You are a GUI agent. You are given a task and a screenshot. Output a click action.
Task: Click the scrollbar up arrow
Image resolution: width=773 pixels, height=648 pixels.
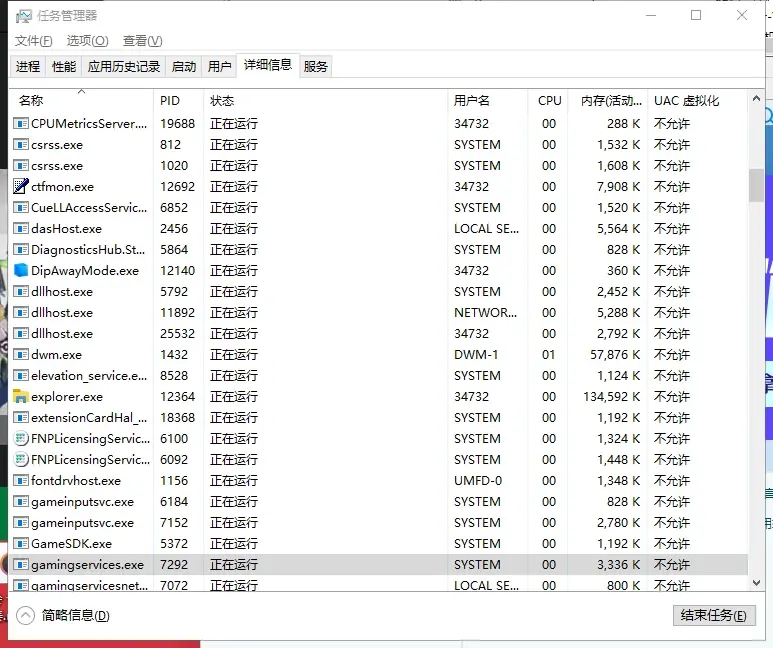756,99
